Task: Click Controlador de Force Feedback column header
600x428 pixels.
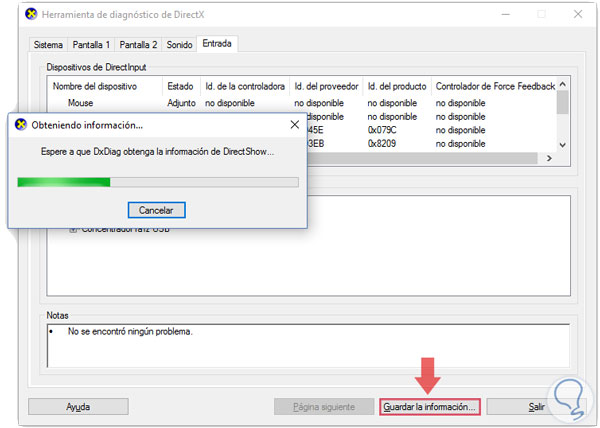Action: [494, 86]
